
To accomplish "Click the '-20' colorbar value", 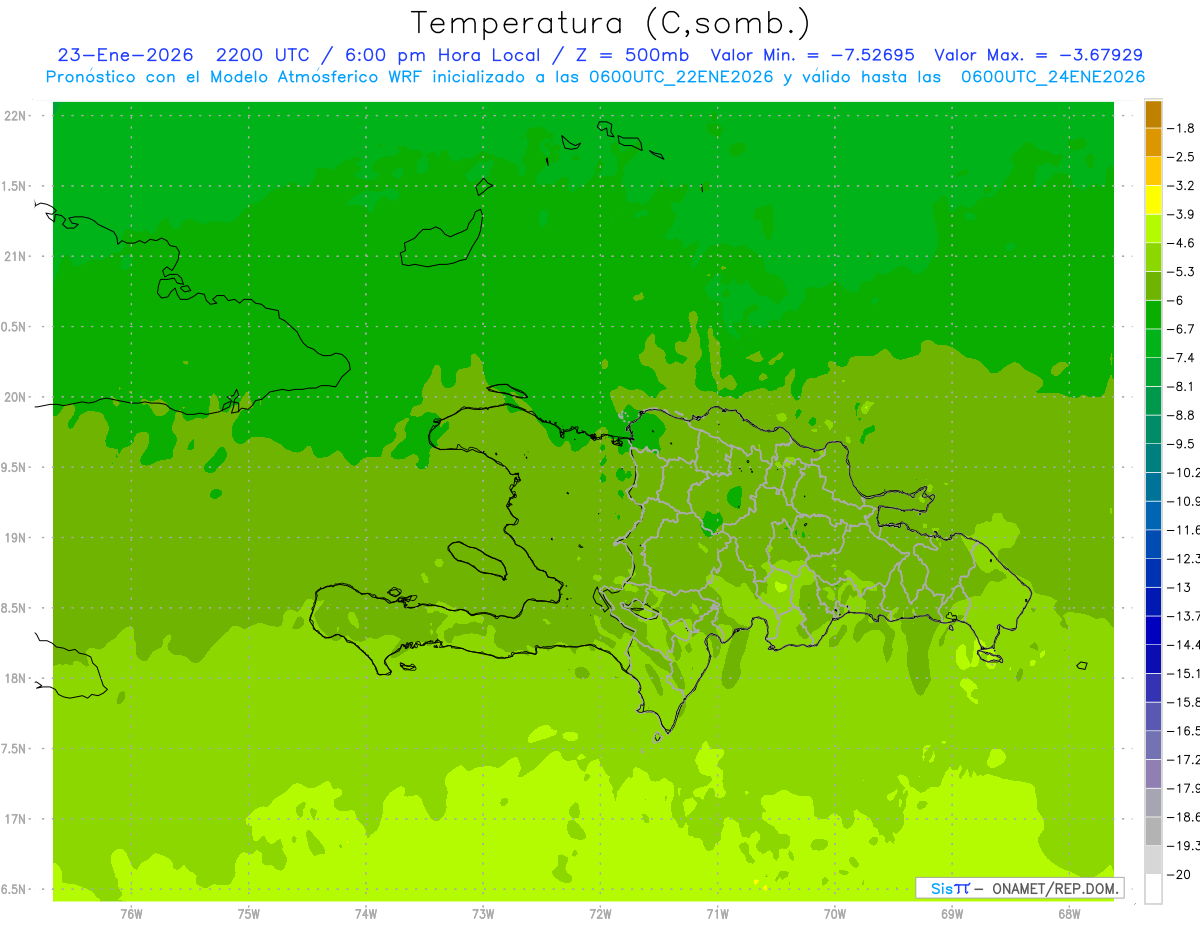I will 1179,874.
